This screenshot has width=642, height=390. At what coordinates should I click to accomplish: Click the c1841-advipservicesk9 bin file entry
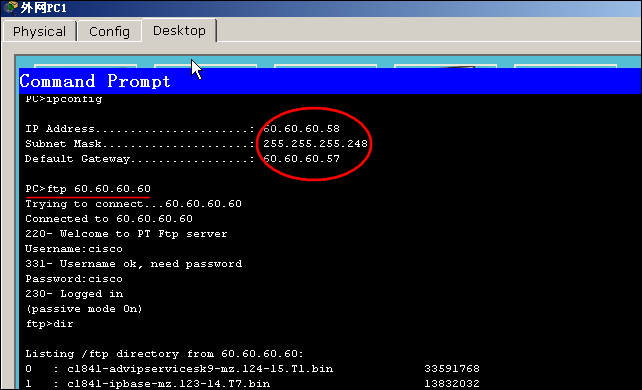pyautogui.click(x=200, y=369)
